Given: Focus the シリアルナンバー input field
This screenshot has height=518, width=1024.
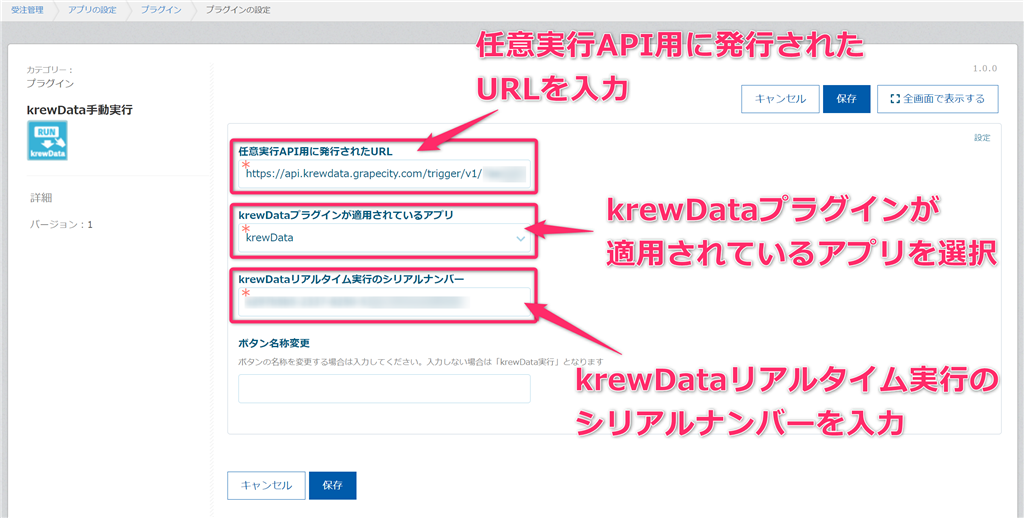Looking at the screenshot, I should [x=384, y=302].
